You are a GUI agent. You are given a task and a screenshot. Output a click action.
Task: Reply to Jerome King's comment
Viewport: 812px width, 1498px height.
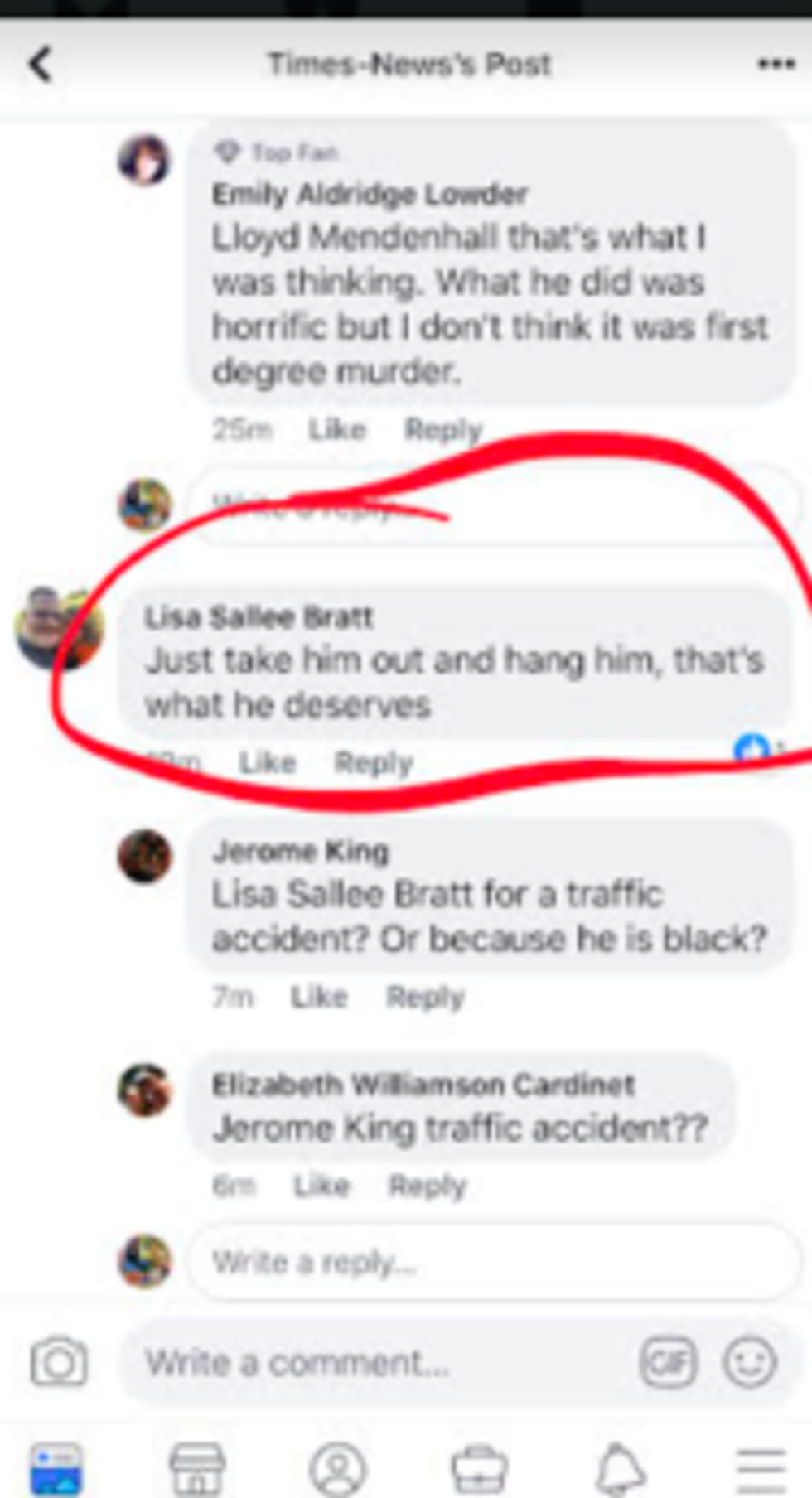(x=426, y=997)
